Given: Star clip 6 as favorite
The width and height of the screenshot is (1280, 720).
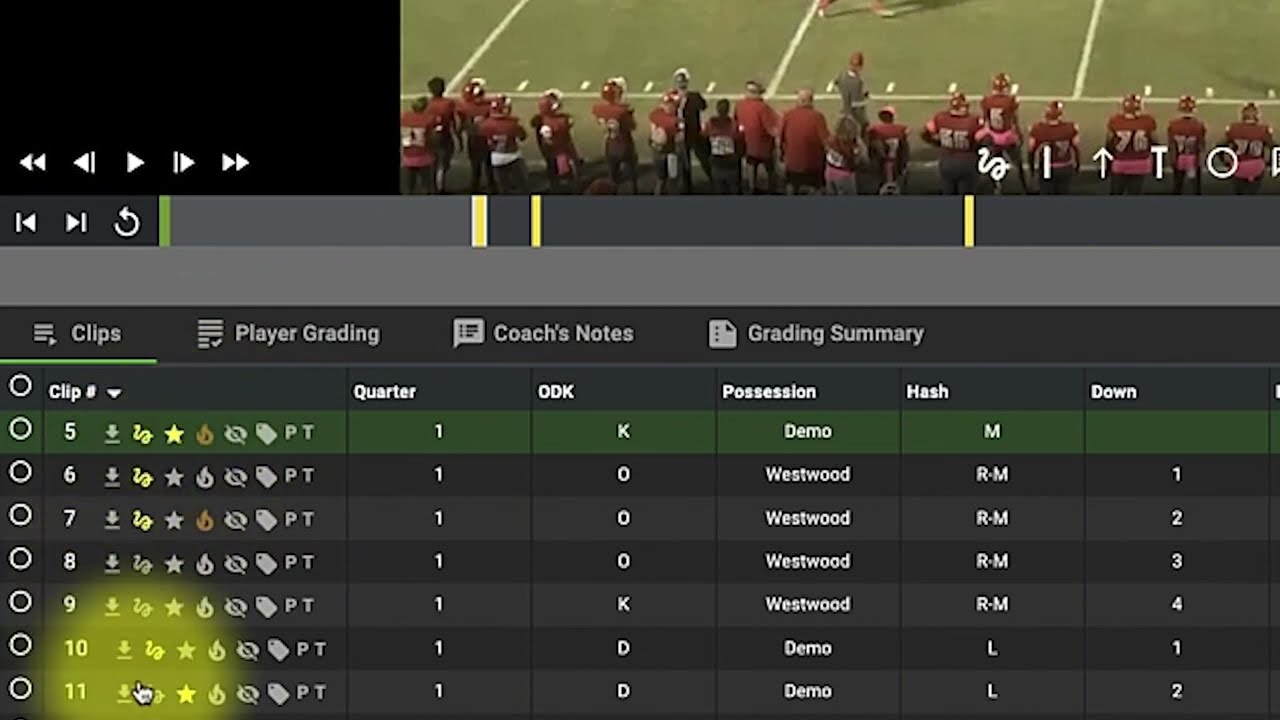Looking at the screenshot, I should pyautogui.click(x=174, y=477).
